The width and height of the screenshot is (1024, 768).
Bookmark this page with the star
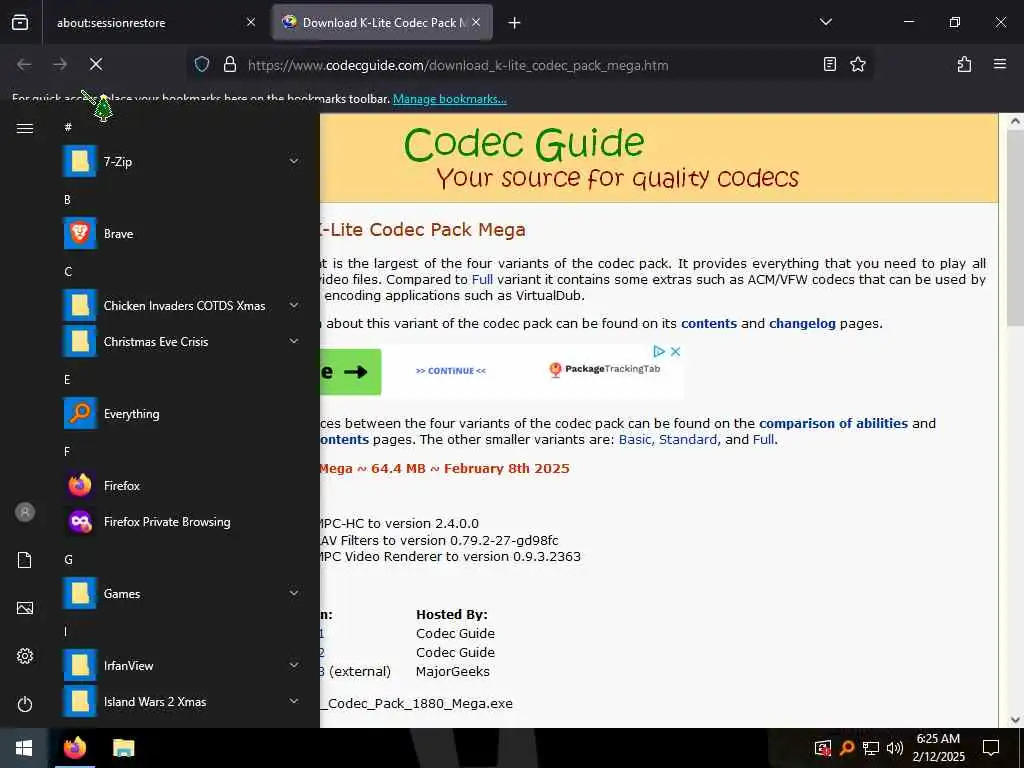[x=857, y=64]
